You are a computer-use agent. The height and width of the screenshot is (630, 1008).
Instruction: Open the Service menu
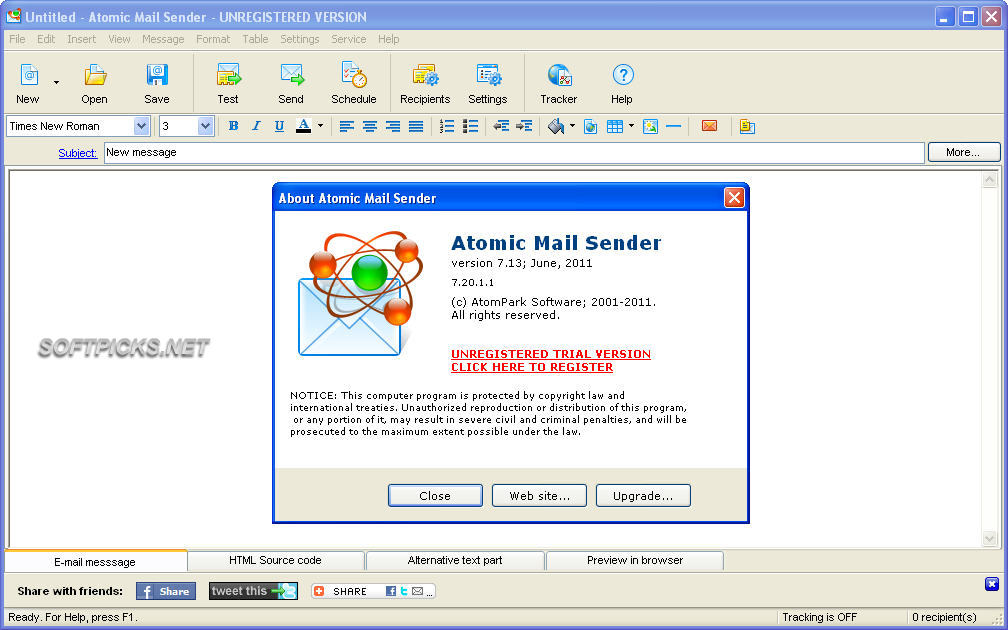[x=348, y=39]
